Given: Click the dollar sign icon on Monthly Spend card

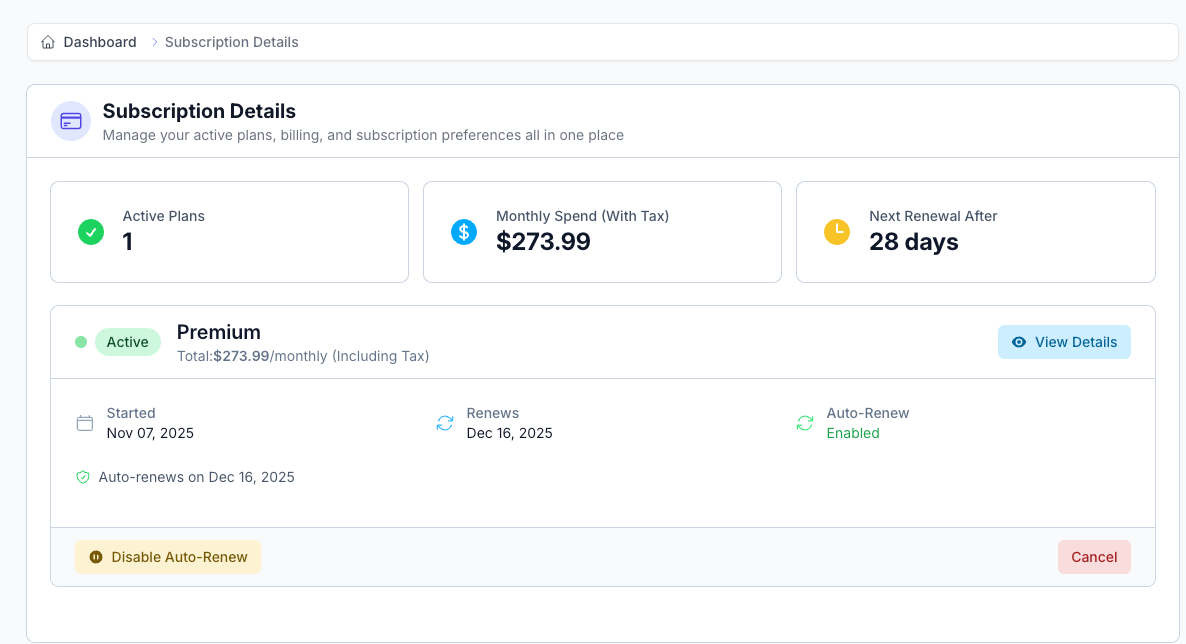Looking at the screenshot, I should coord(463,232).
